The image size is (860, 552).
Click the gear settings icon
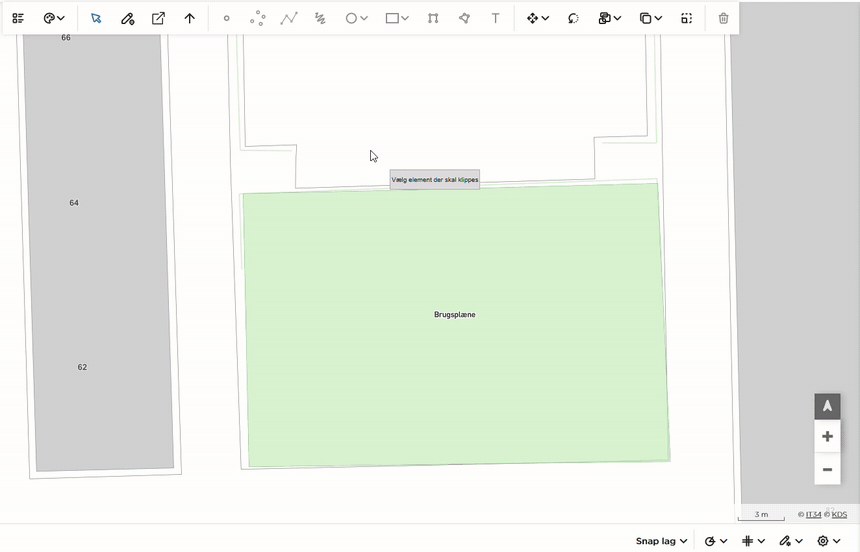[823, 541]
